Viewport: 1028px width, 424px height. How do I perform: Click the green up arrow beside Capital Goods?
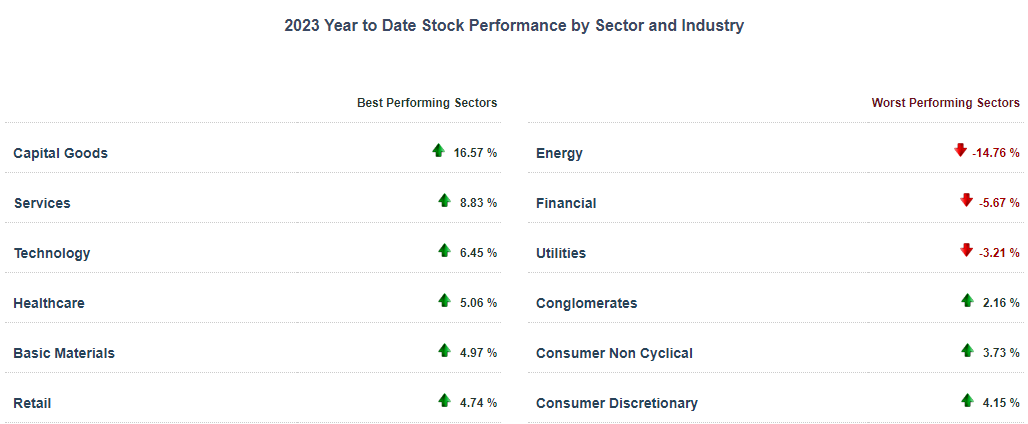pyautogui.click(x=438, y=150)
